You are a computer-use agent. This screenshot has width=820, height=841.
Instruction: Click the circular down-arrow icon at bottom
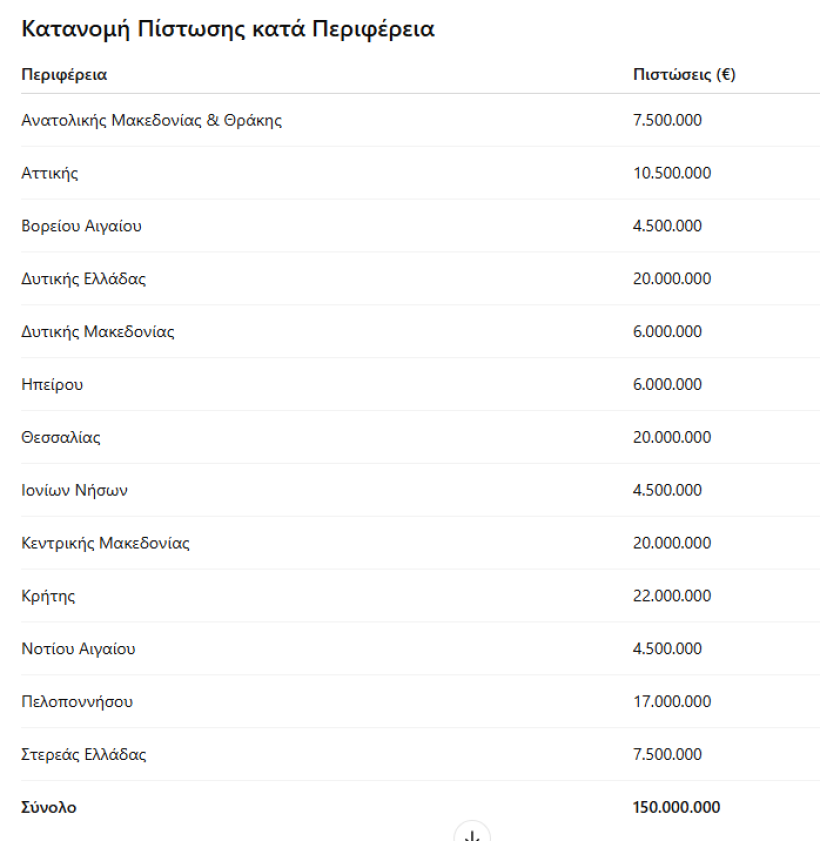click(472, 832)
